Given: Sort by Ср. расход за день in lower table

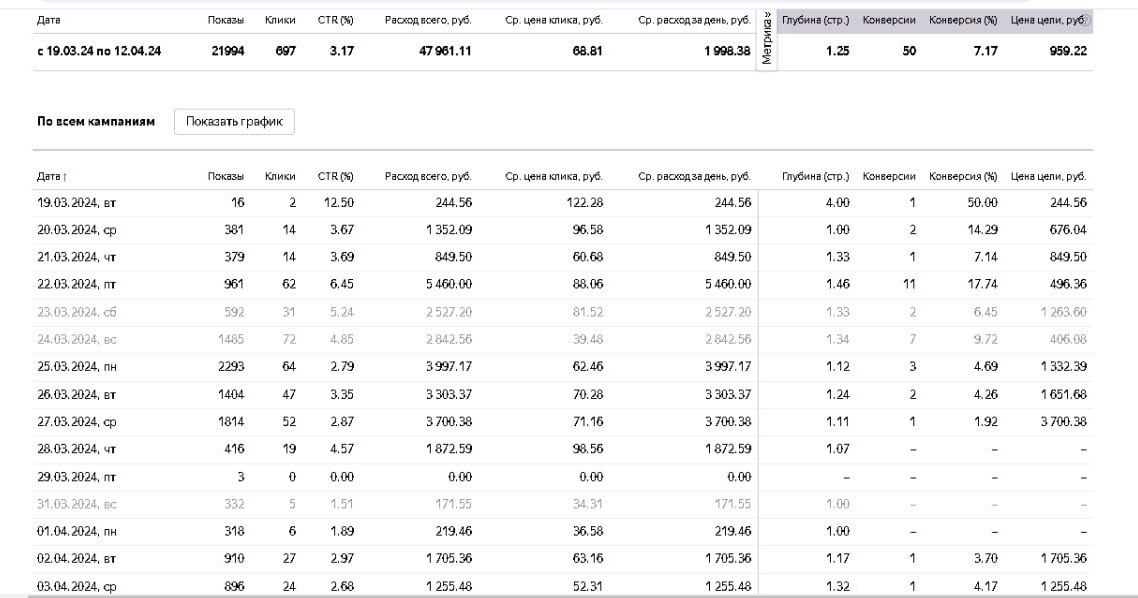Looking at the screenshot, I should point(694,176).
